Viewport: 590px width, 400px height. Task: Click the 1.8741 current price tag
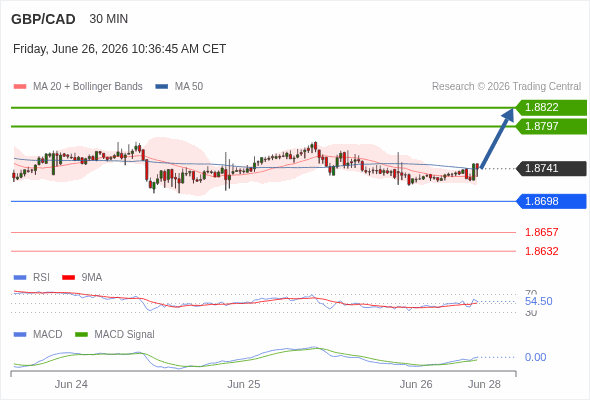(x=551, y=169)
